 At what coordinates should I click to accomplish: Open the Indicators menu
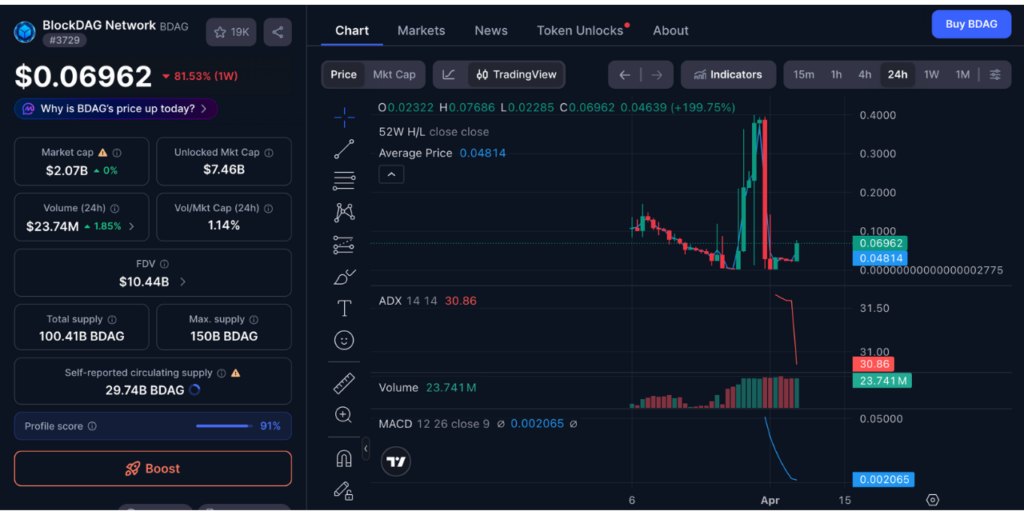728,74
